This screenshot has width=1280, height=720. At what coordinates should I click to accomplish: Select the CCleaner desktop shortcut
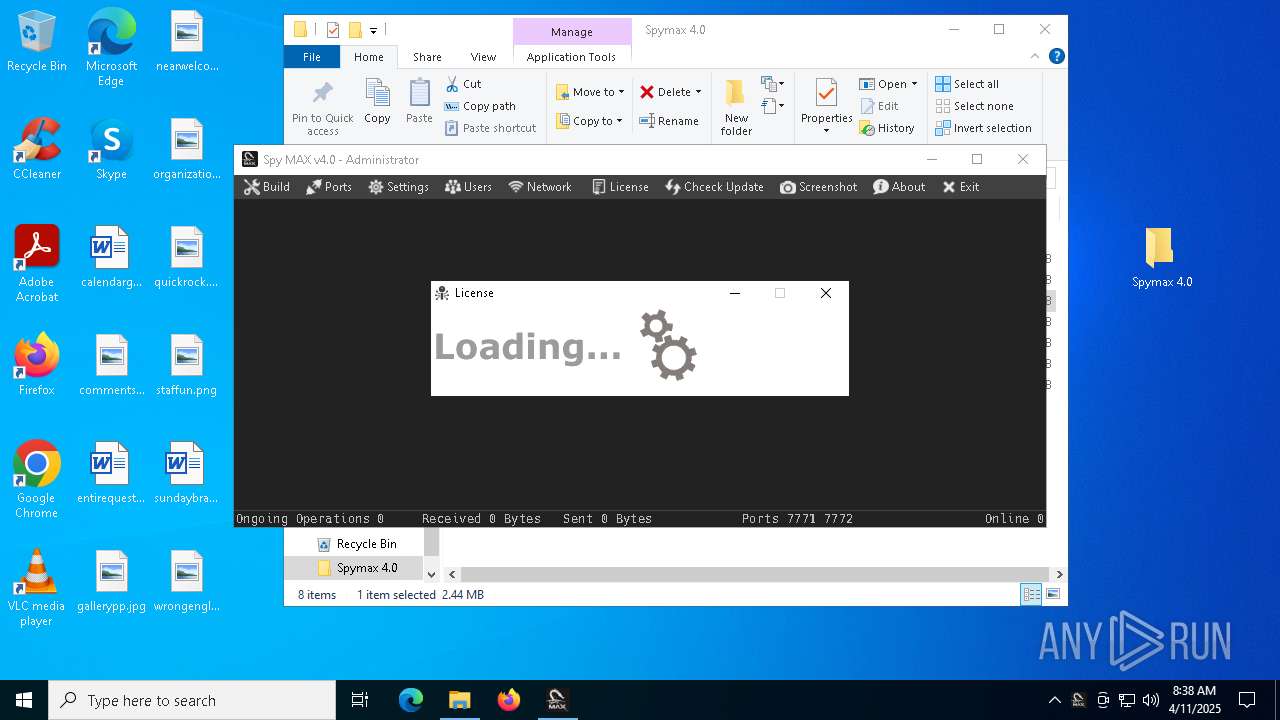point(37,149)
